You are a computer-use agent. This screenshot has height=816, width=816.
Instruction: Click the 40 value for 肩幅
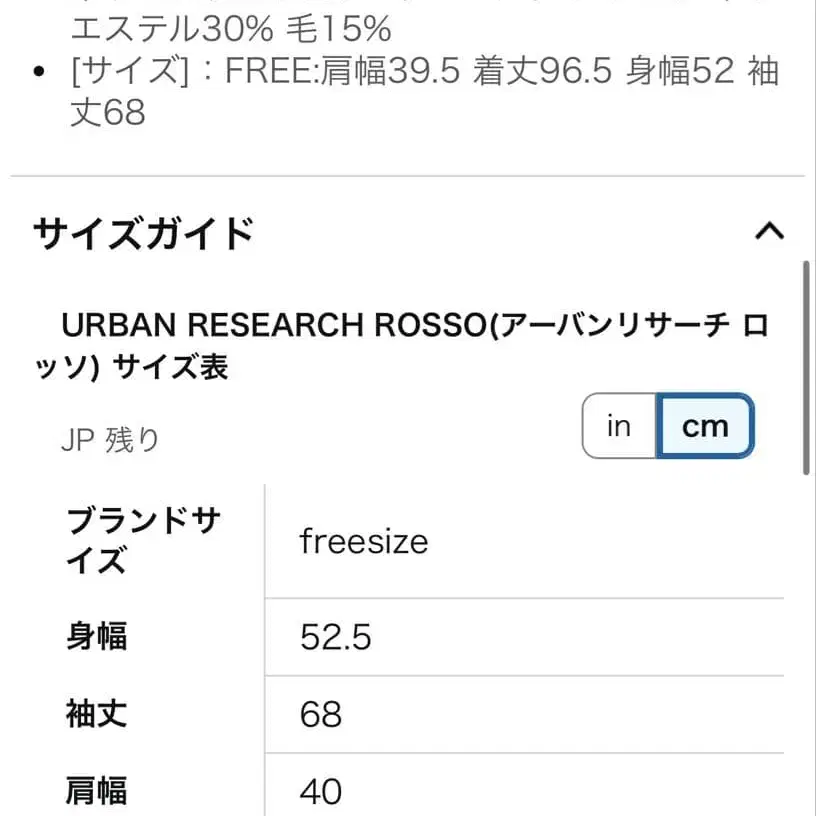pos(321,792)
